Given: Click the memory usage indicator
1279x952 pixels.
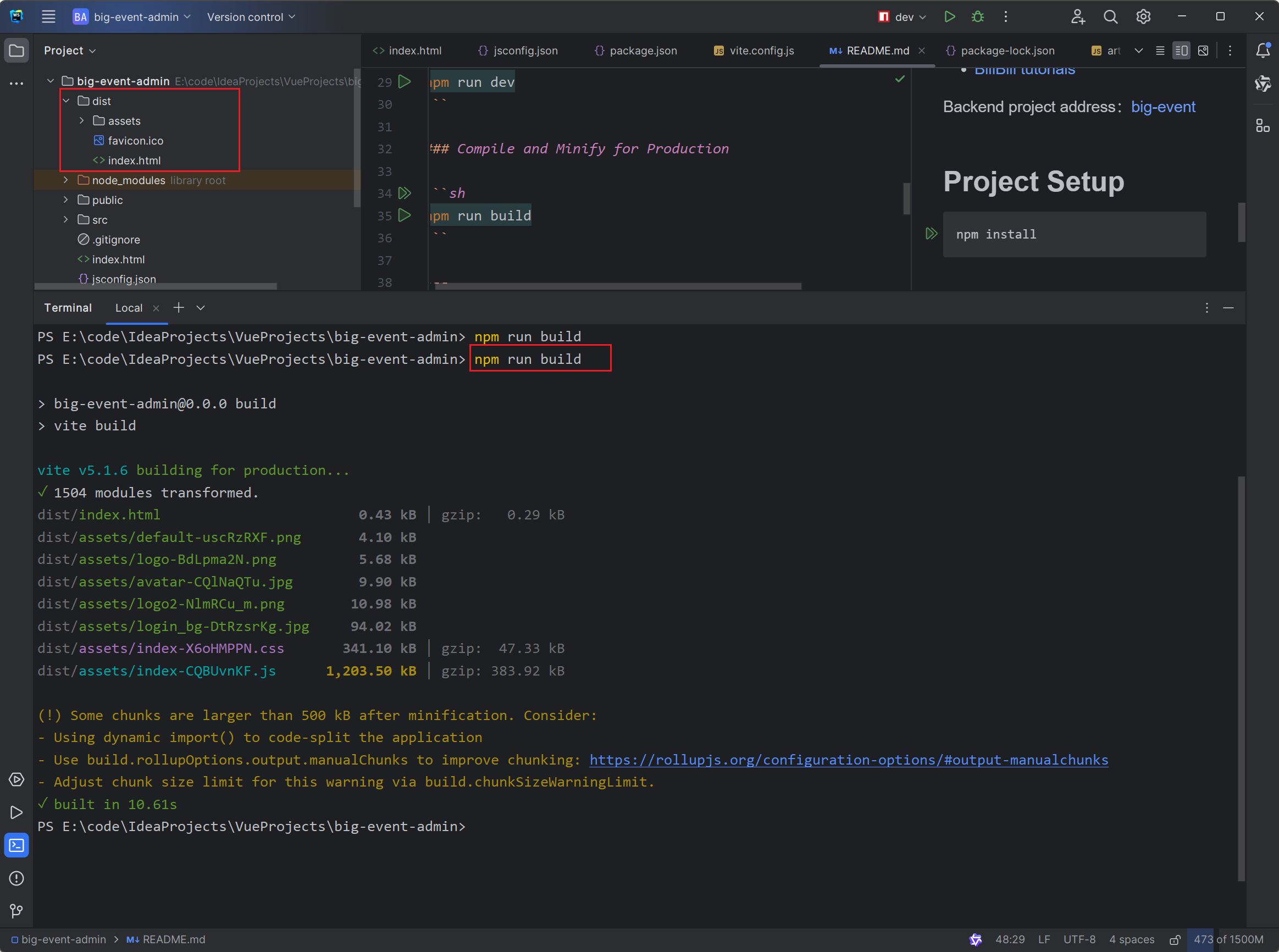Looking at the screenshot, I should point(1228,940).
